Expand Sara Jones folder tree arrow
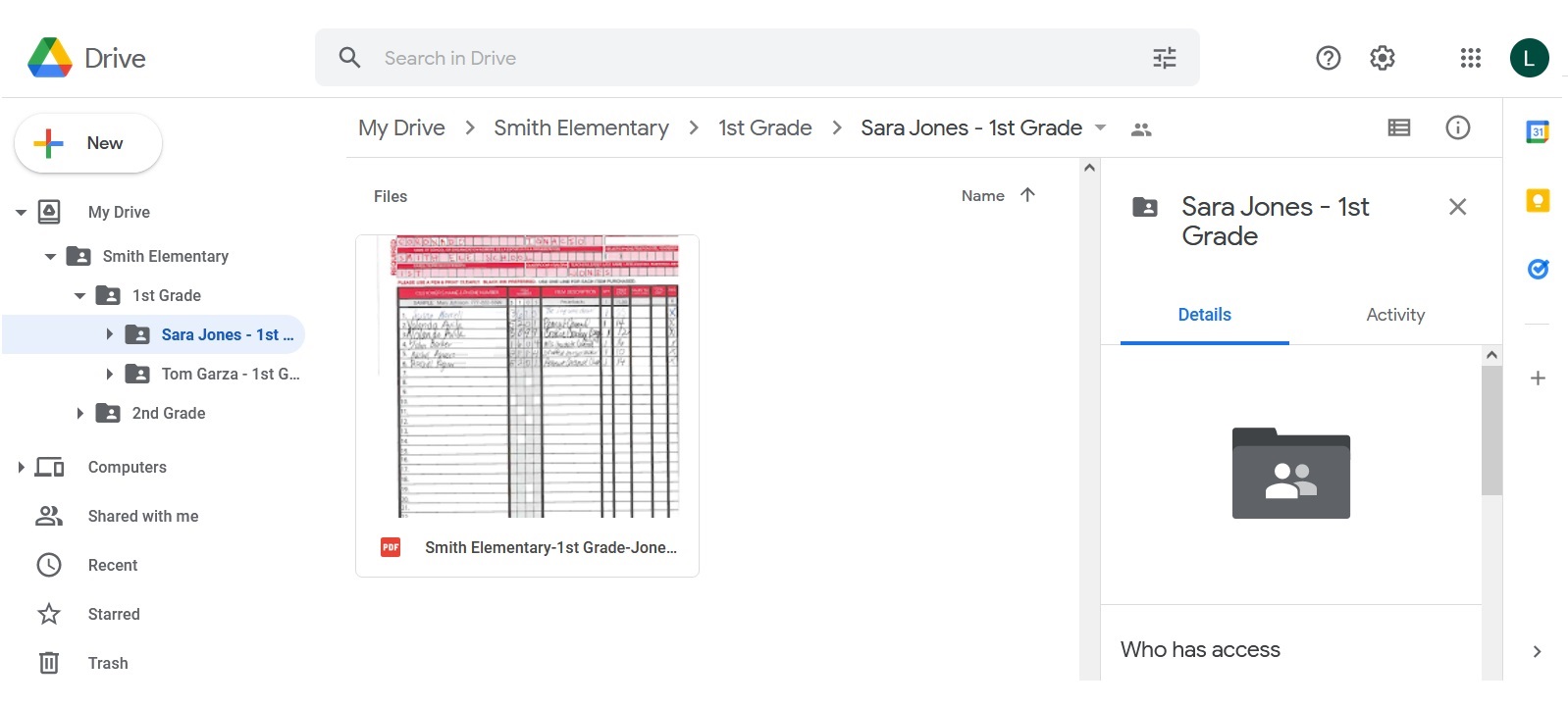Viewport: 1568px width, 708px height. tap(109, 334)
